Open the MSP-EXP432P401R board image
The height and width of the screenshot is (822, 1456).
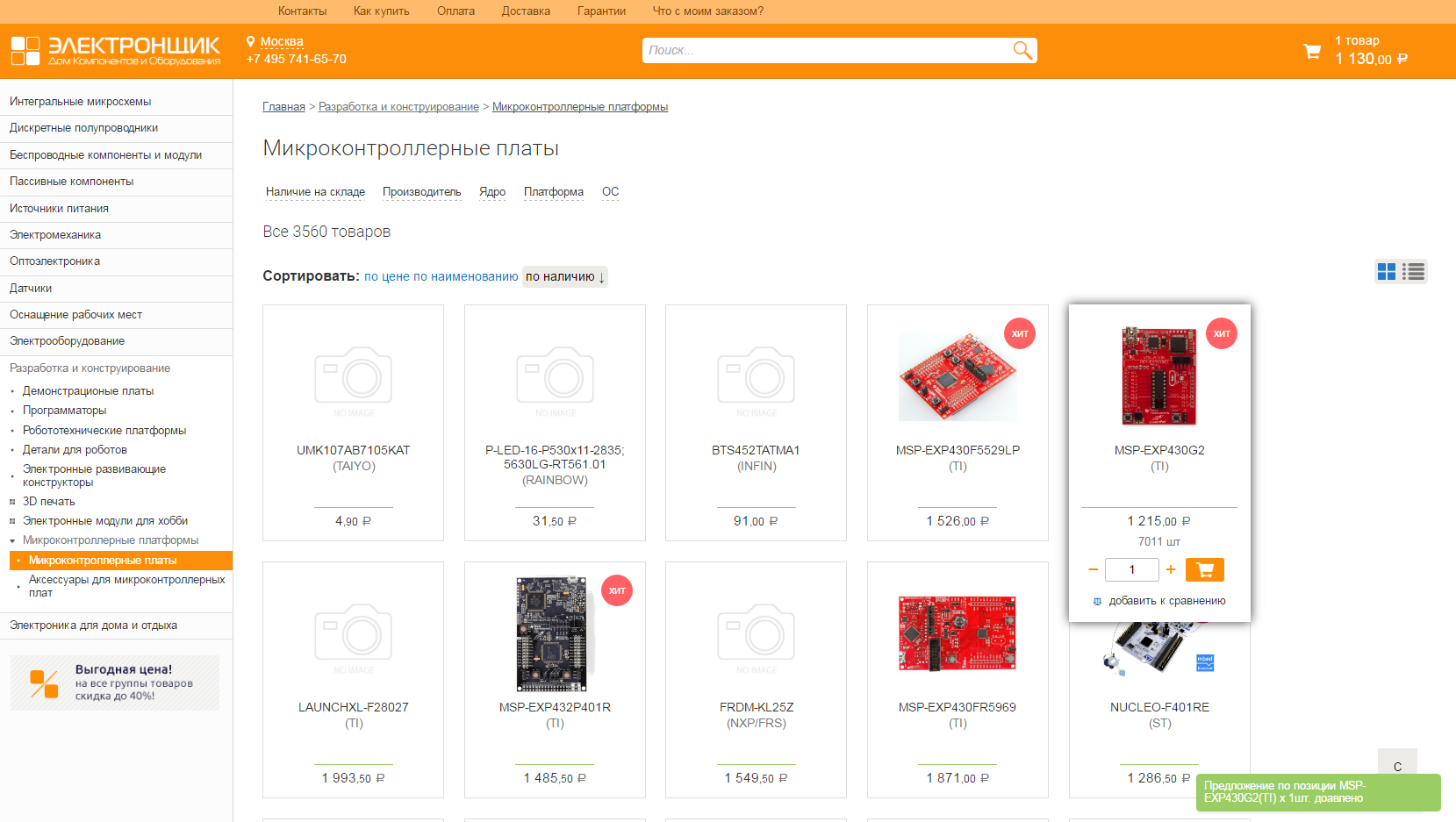point(553,633)
